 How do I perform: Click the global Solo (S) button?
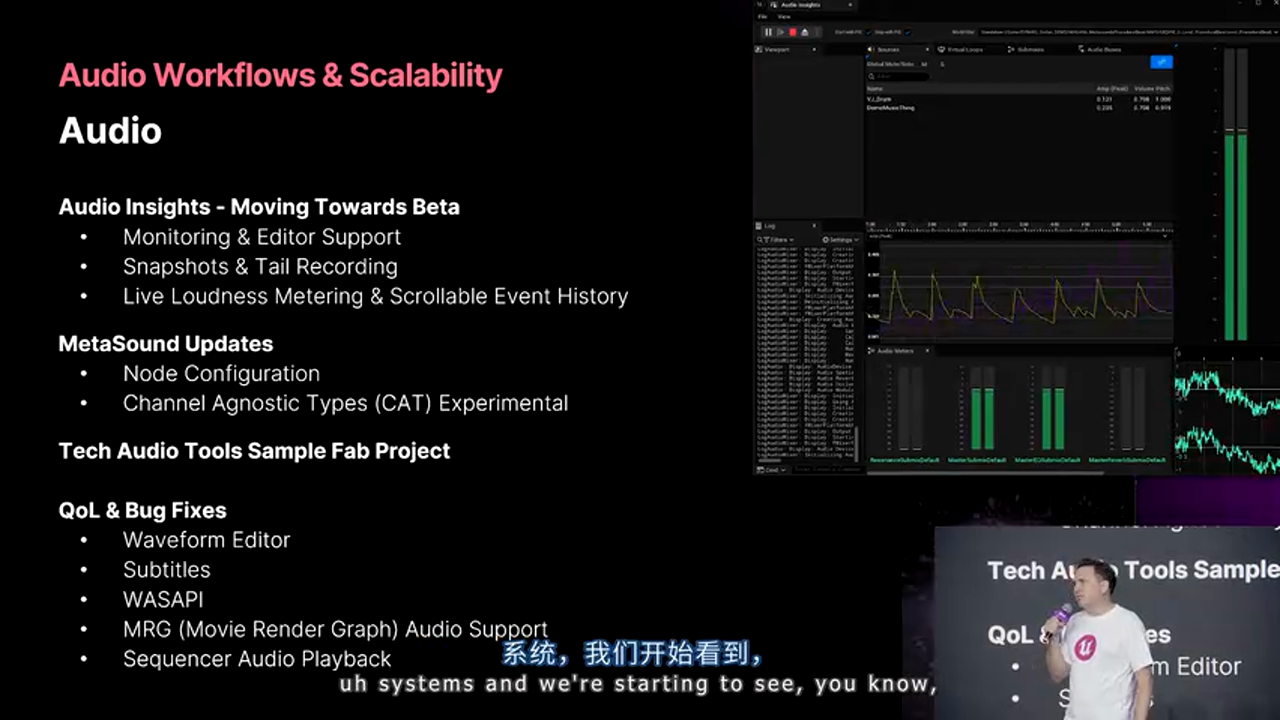[x=941, y=64]
